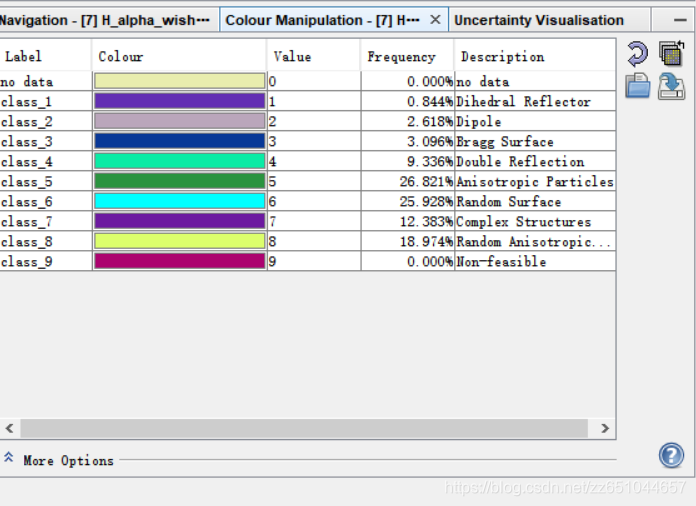Click the Bragg Surface description cell
This screenshot has height=506, width=696.
pos(535,141)
